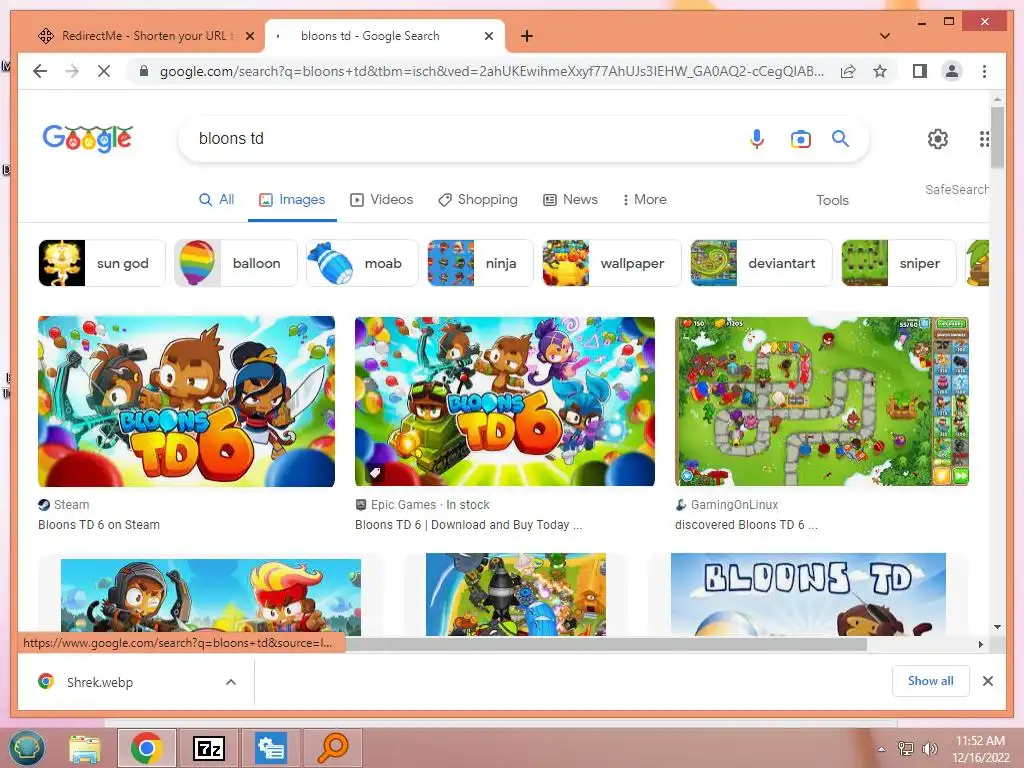The image size is (1024, 768).
Task: Start voice search with the microphone icon
Action: tap(757, 138)
